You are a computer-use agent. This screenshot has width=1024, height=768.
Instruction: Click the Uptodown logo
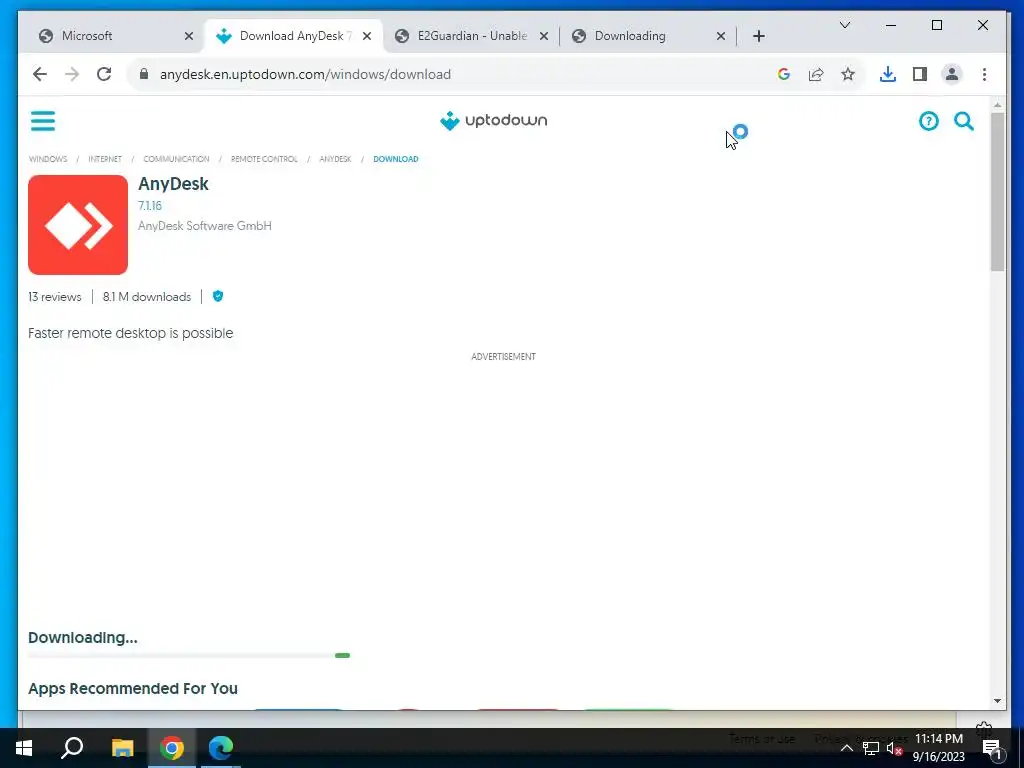[494, 121]
